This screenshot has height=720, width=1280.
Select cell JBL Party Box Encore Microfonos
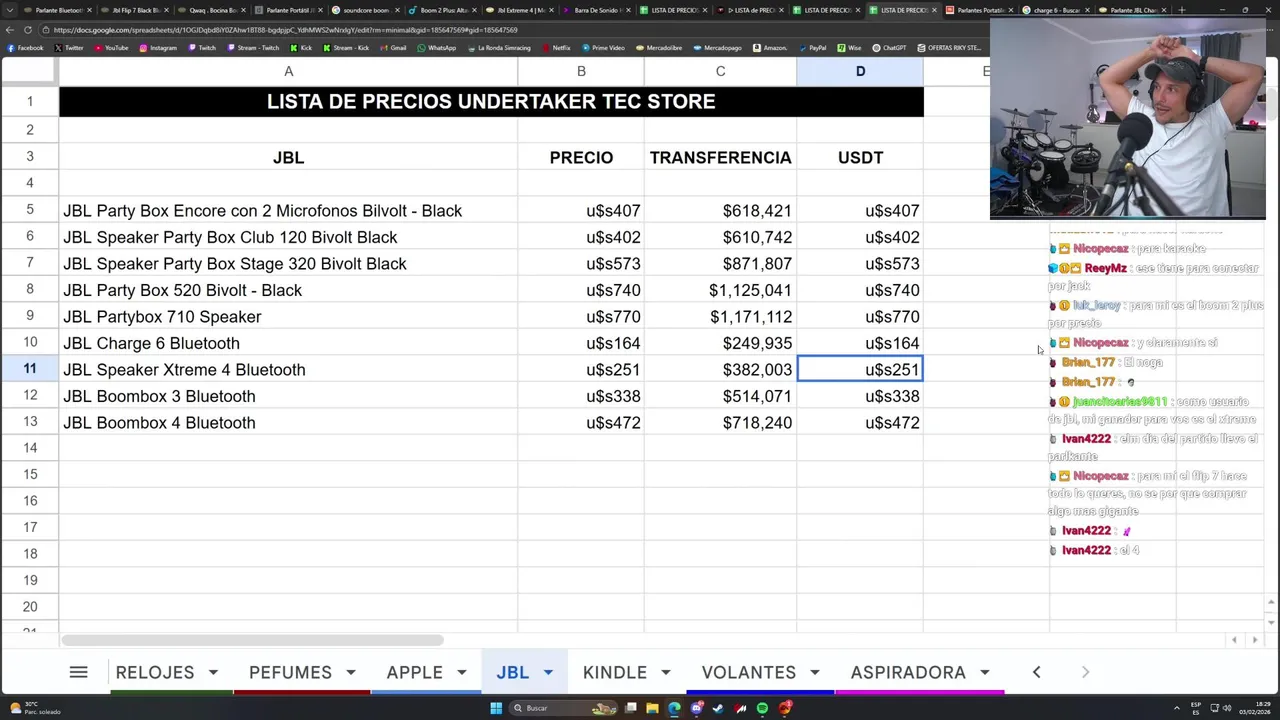288,211
